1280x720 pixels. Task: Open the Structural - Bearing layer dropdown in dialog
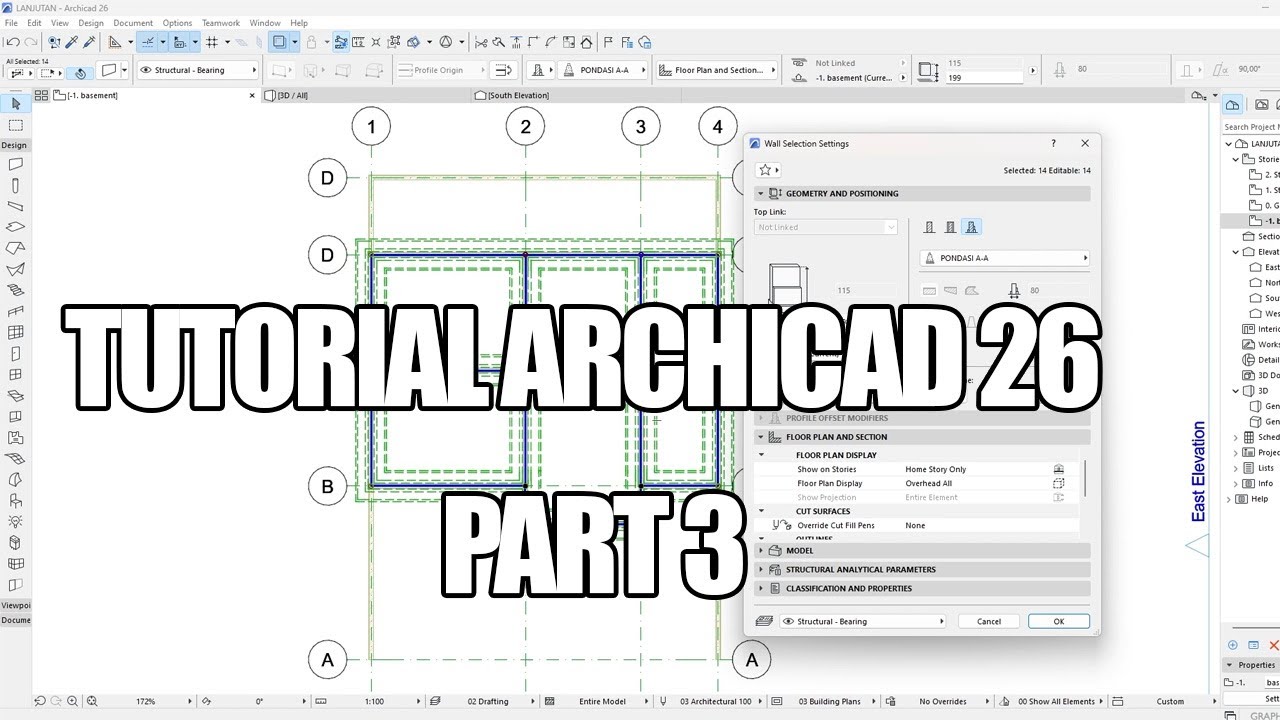tap(863, 621)
